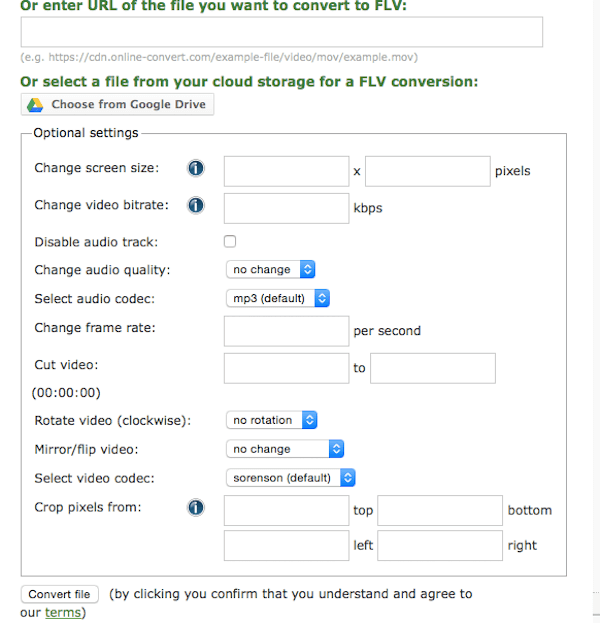Click the crop top pixels field
This screenshot has height=623, width=600.
286,510
